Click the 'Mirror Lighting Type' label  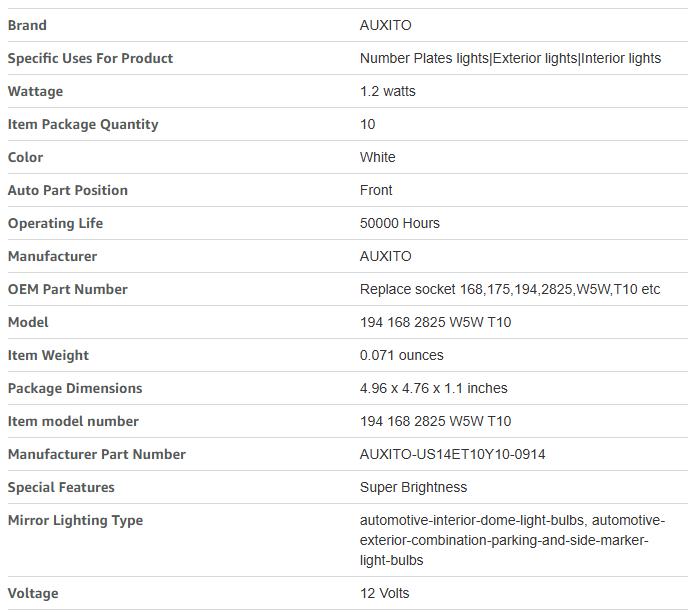click(75, 520)
